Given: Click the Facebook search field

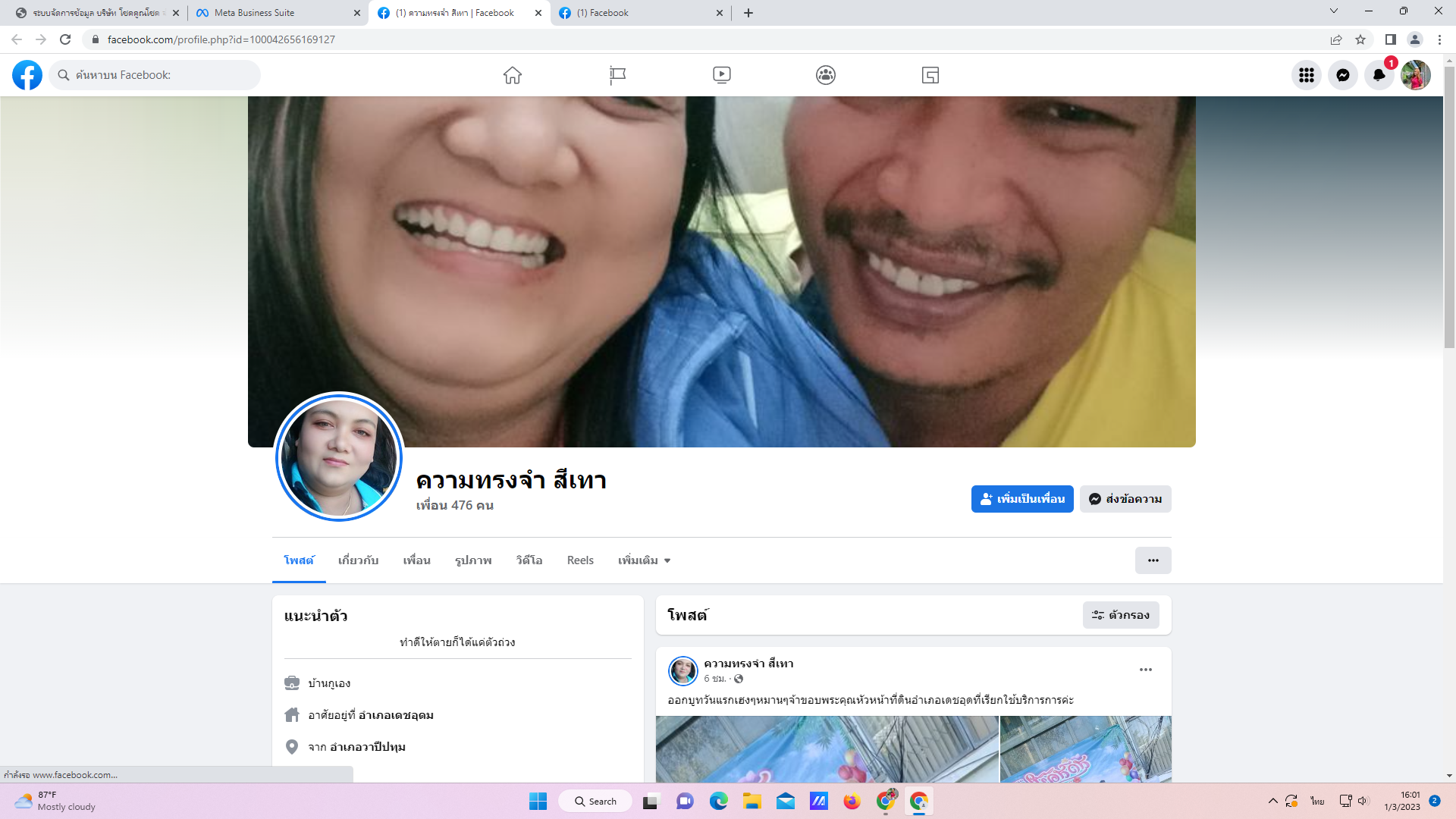Looking at the screenshot, I should point(155,75).
